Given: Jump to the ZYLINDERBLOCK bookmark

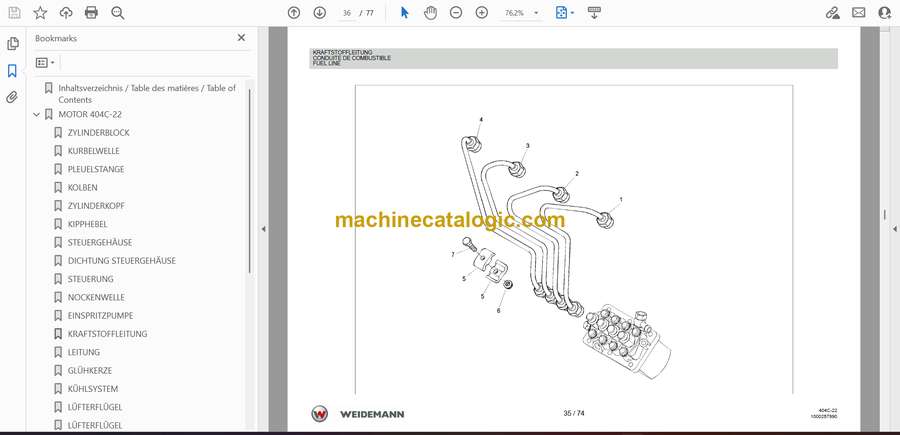Looking at the screenshot, I should point(98,133).
